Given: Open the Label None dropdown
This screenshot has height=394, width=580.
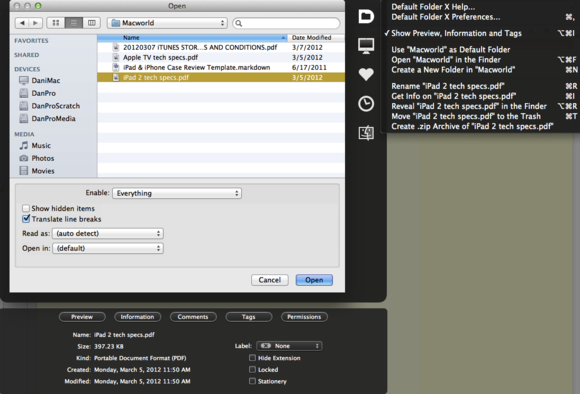Looking at the screenshot, I should pyautogui.click(x=289, y=346).
